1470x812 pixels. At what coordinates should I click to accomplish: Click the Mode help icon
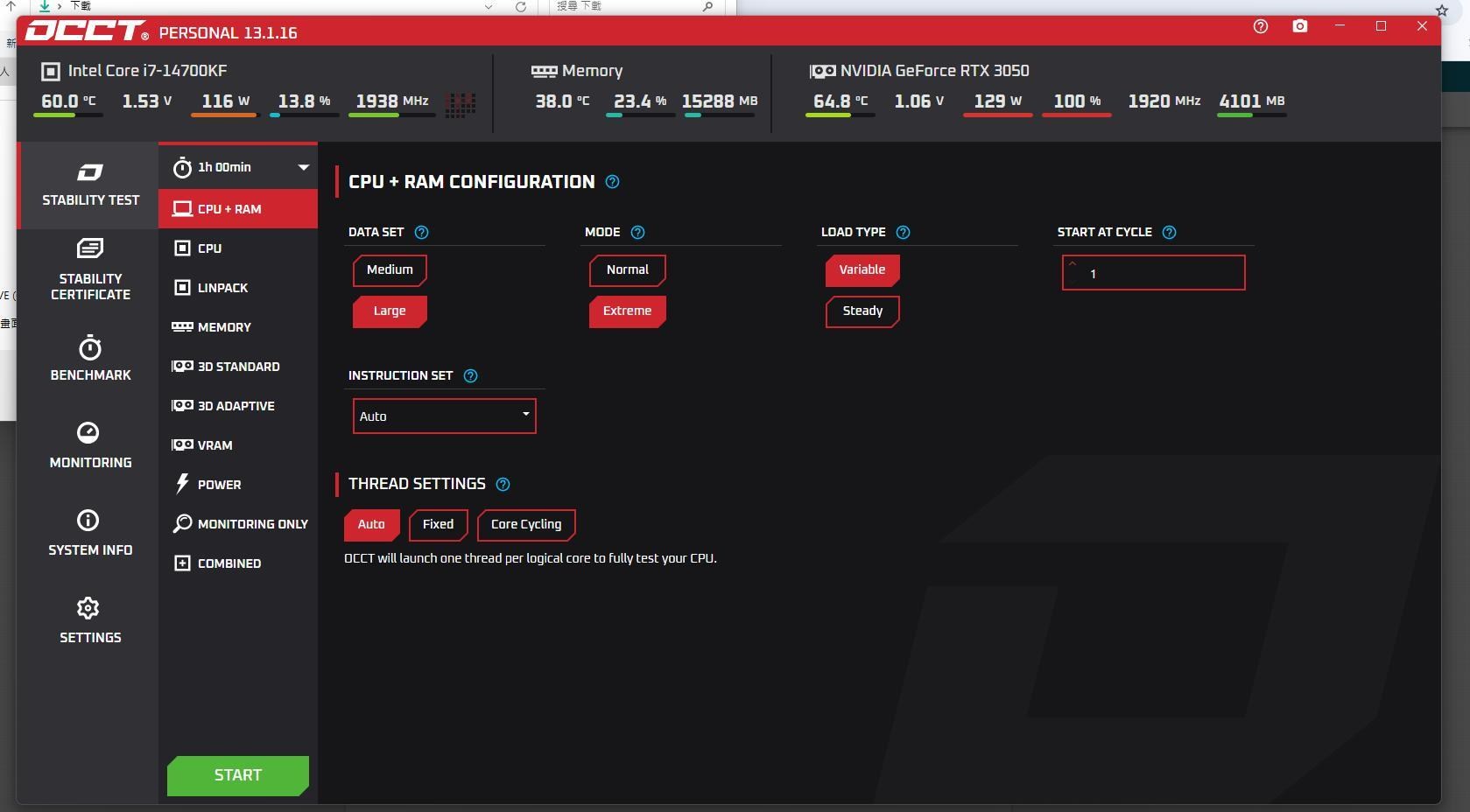pos(637,232)
